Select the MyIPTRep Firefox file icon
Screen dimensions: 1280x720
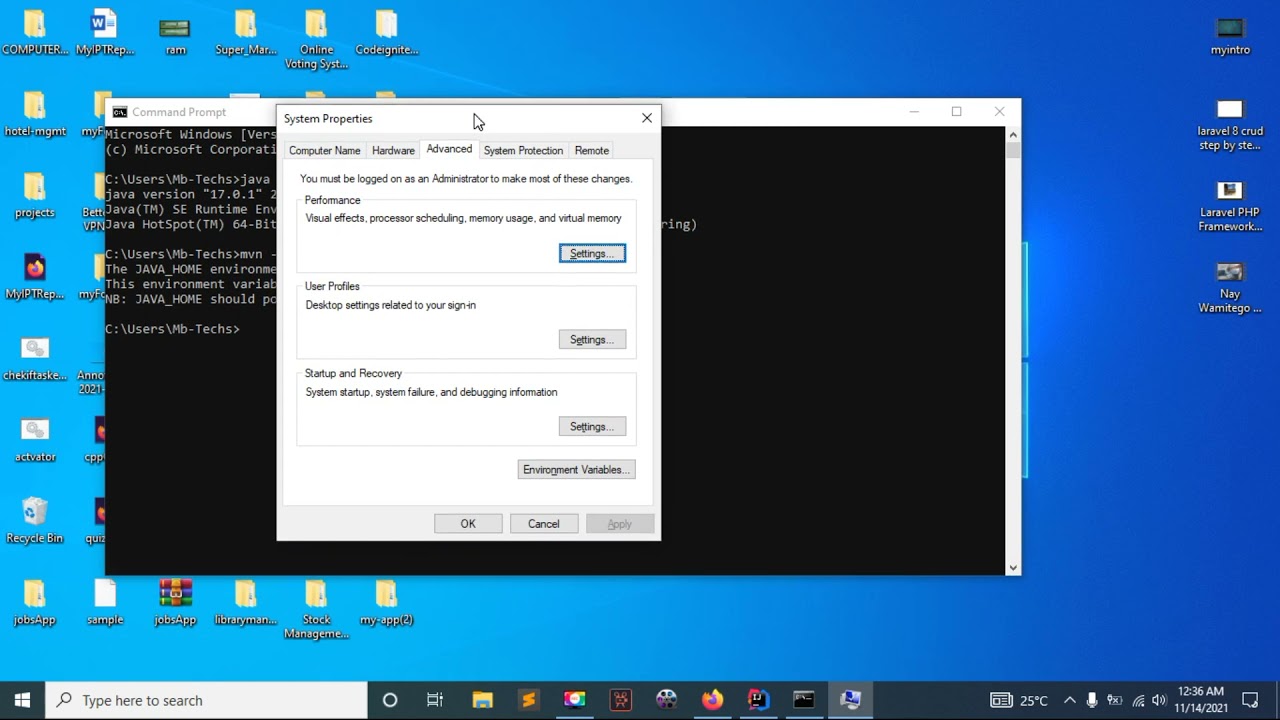pyautogui.click(x=35, y=277)
